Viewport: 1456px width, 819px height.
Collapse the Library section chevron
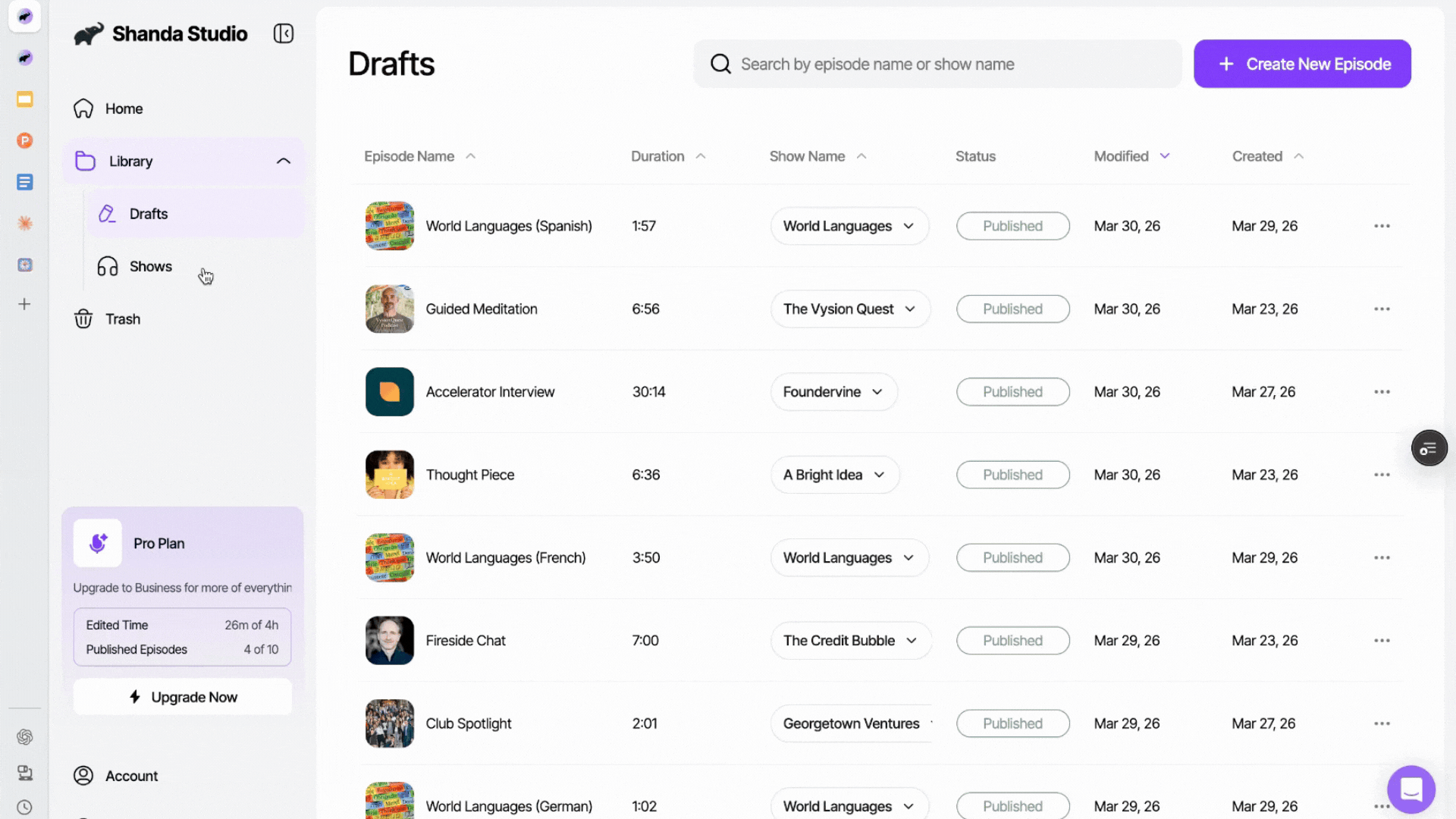point(284,161)
